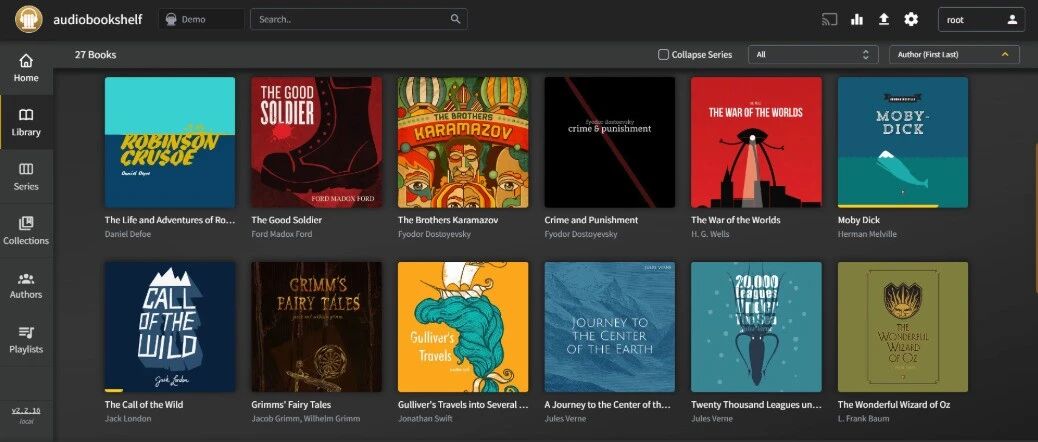
Task: Open Gulliver's Travels cover
Action: pyautogui.click(x=463, y=327)
